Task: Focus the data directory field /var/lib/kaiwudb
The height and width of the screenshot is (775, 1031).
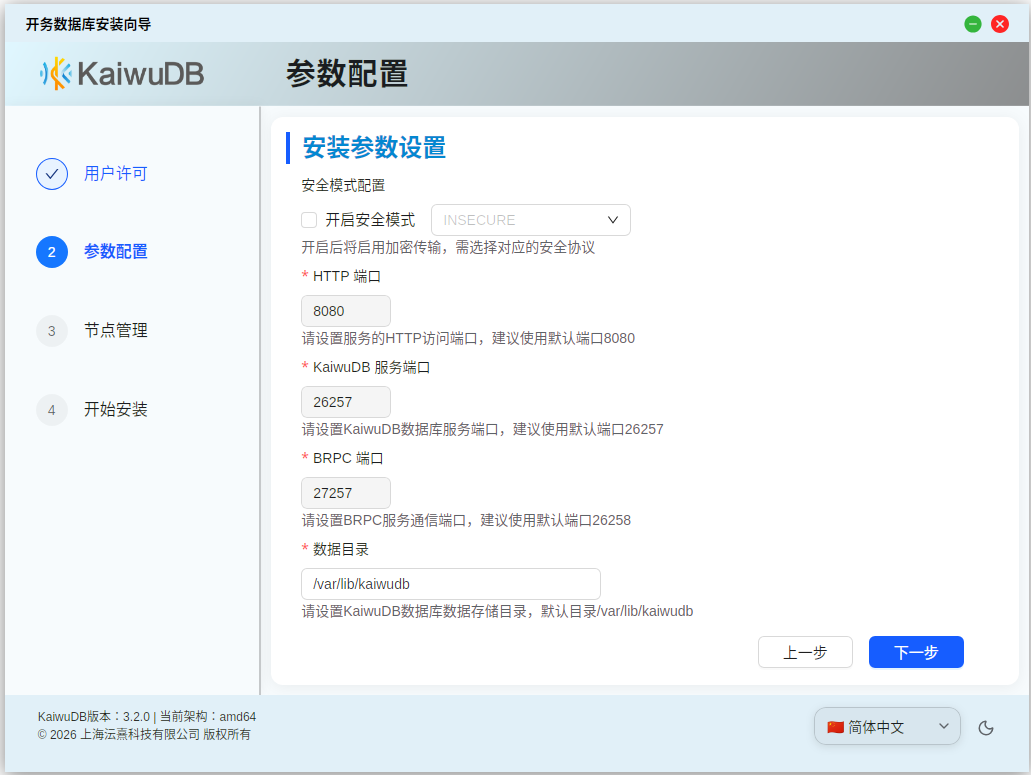Action: (450, 584)
